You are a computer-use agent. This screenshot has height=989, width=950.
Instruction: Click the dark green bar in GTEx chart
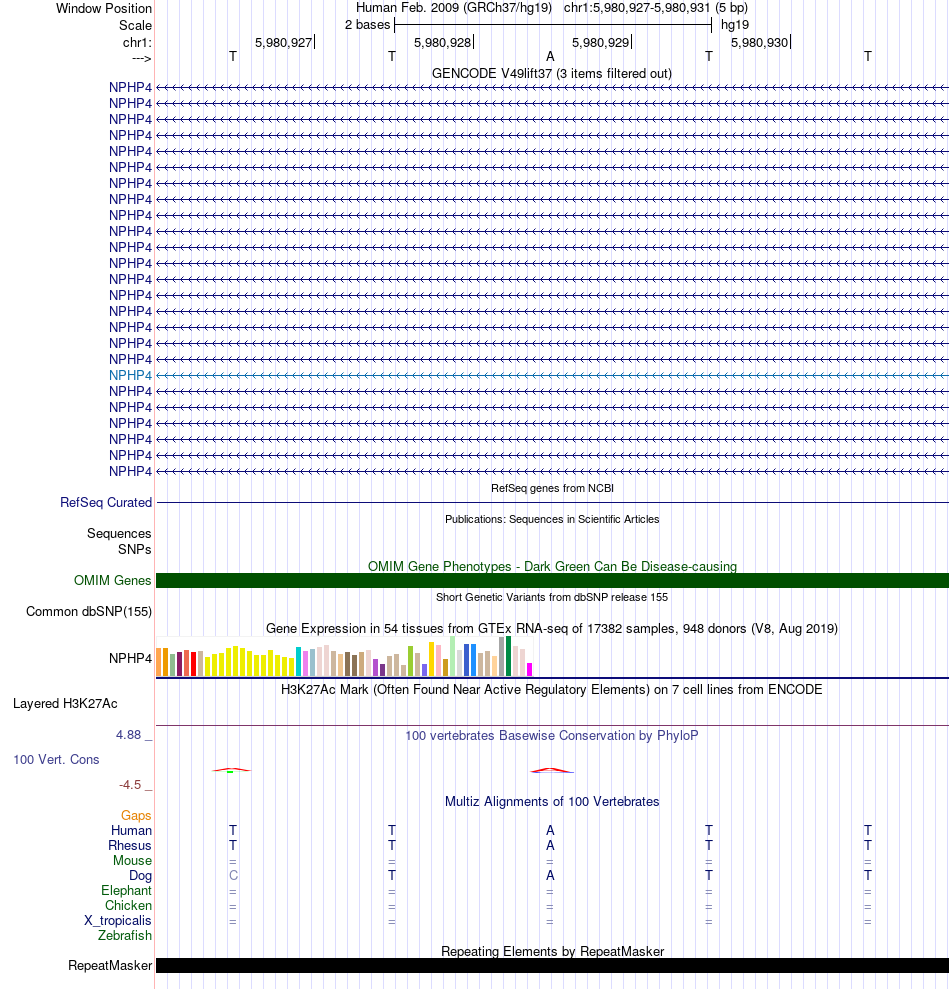coord(508,657)
